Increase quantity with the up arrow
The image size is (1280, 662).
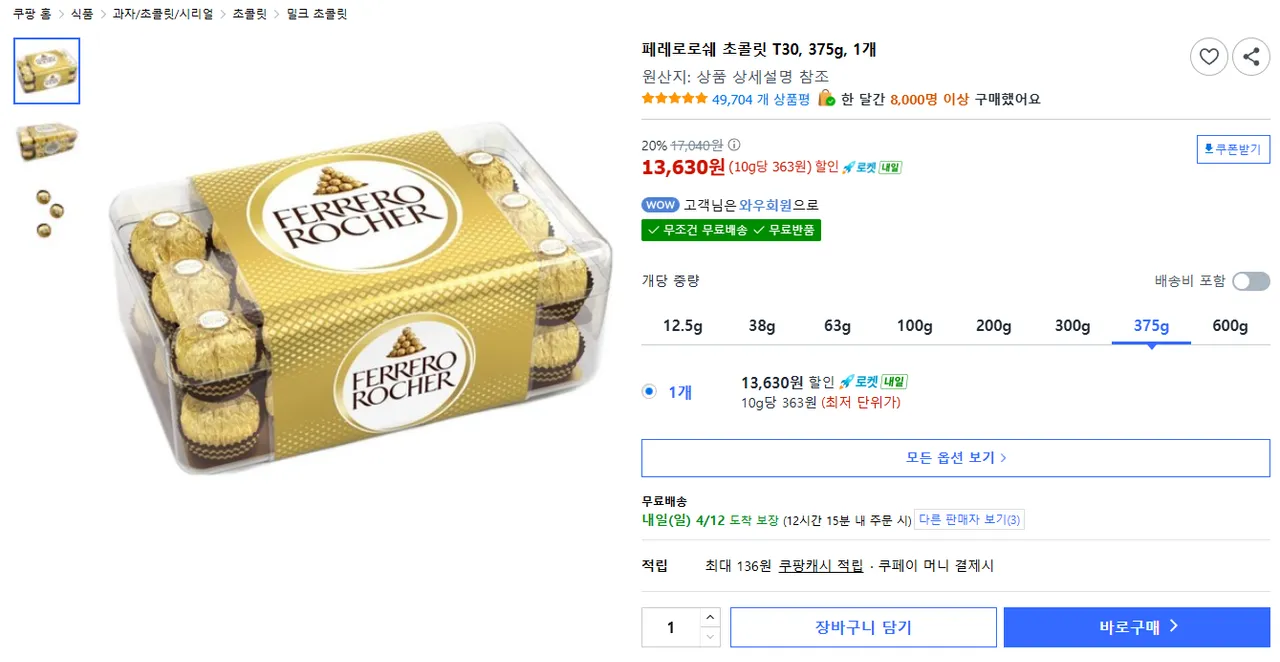[x=710, y=617]
